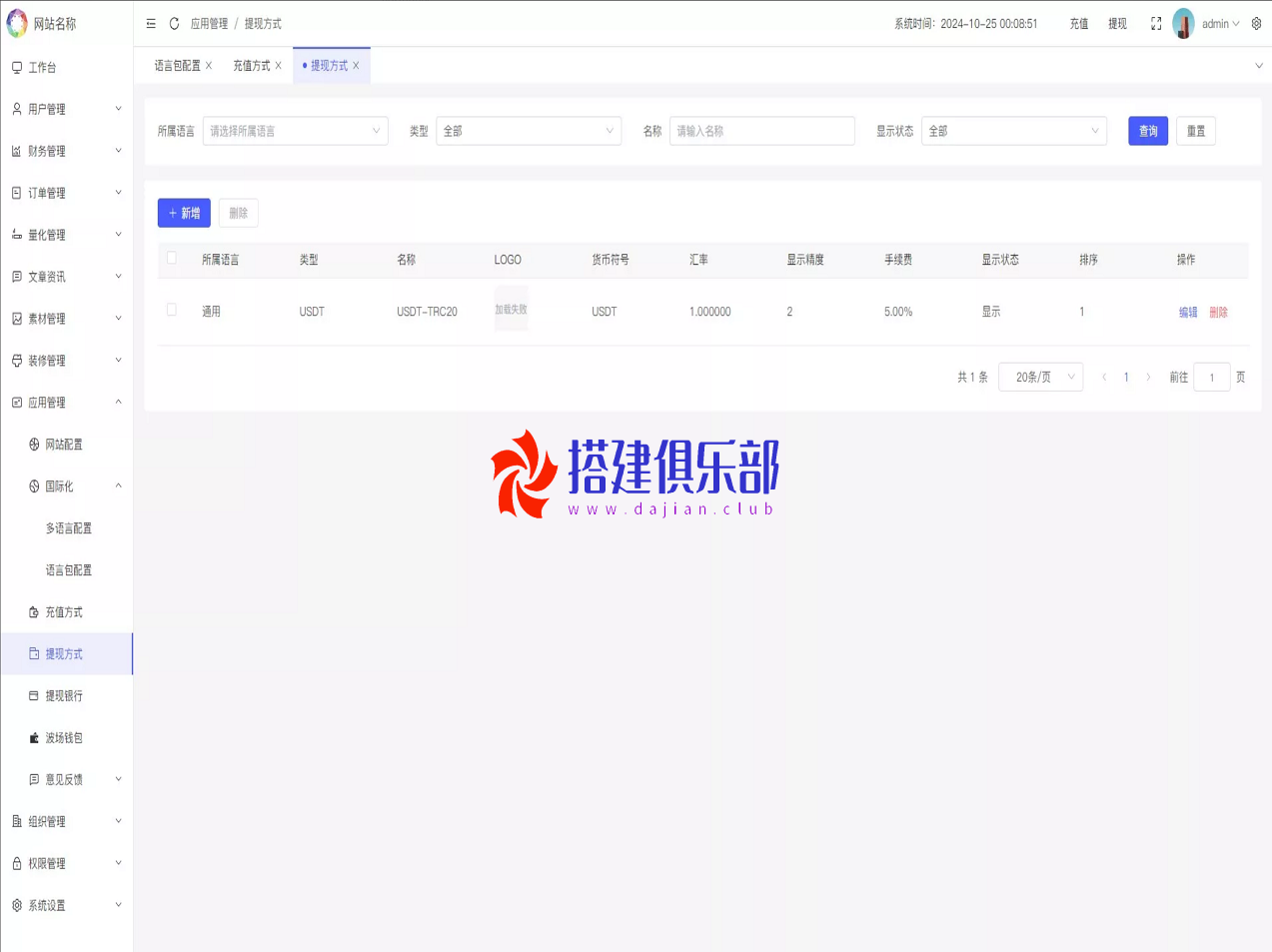This screenshot has height=952, width=1272.
Task: Check the select-all checkbox in table header
Action: point(172,258)
